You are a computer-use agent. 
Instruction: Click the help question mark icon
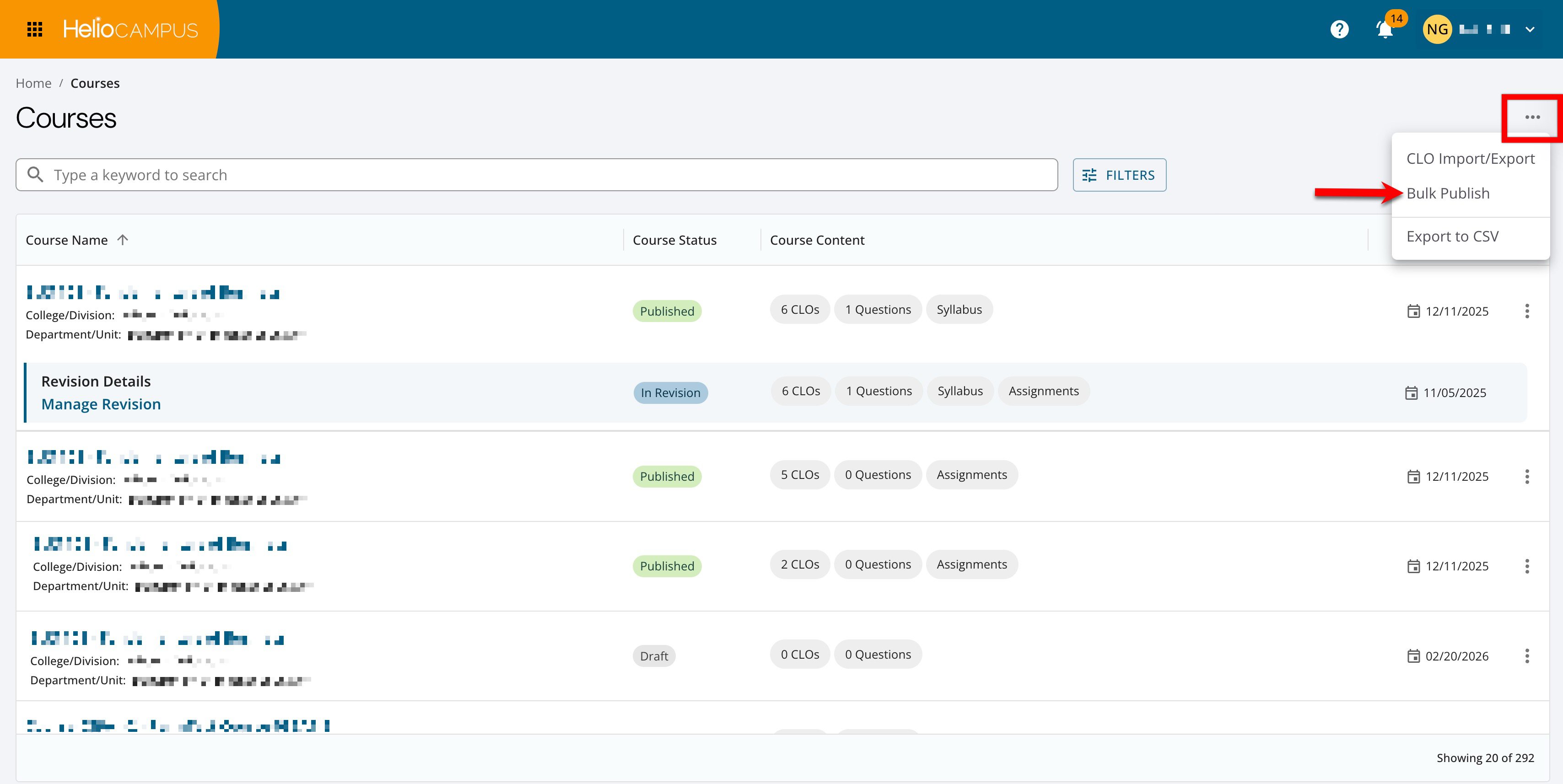tap(1339, 29)
